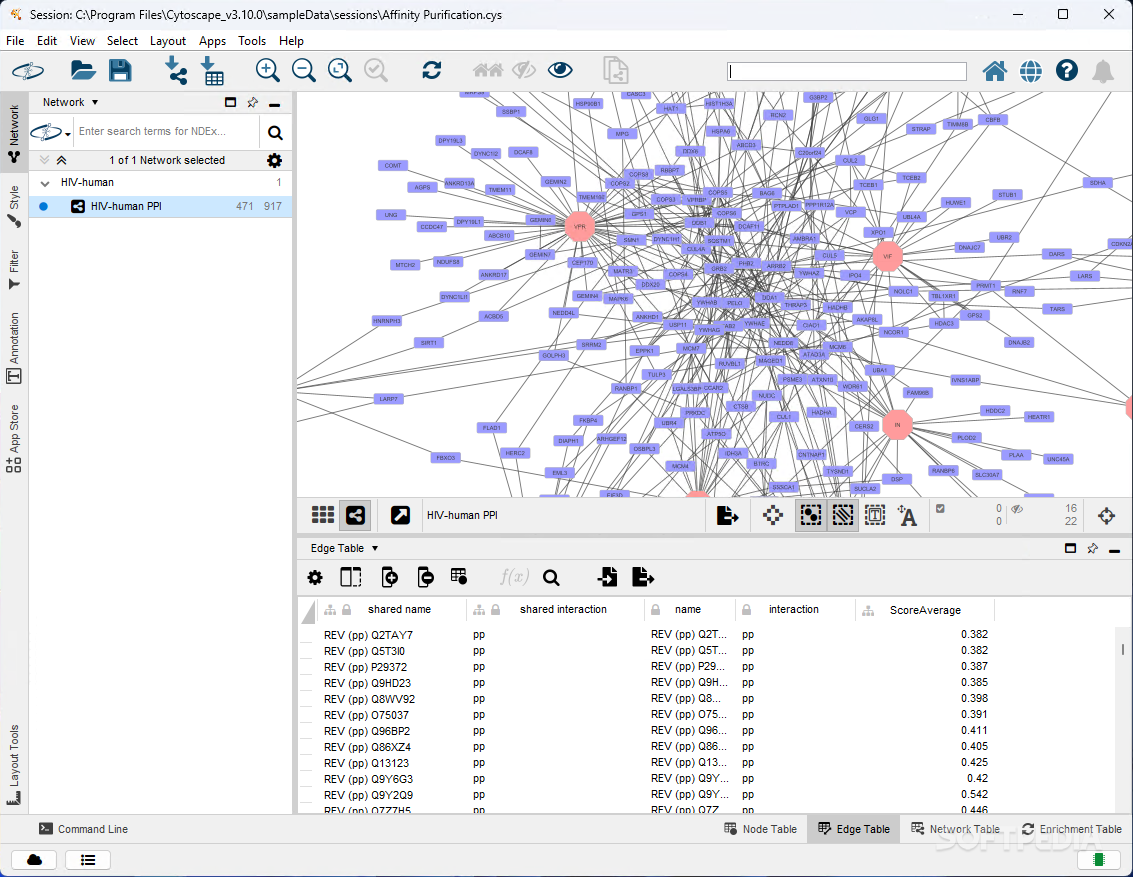The width and height of the screenshot is (1133, 877).
Task: Click NDEx search magnifier button
Action: point(275,132)
